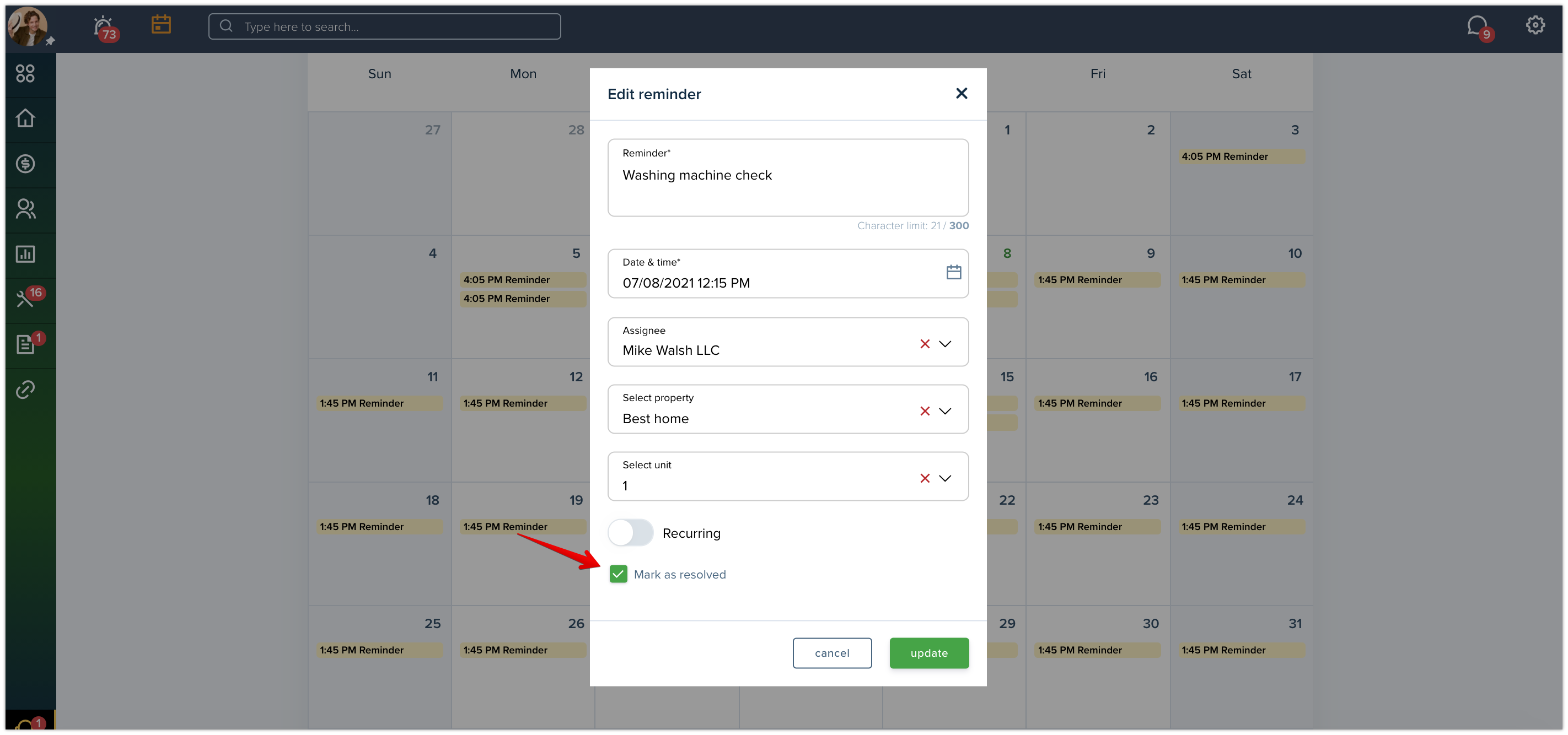Click the top search box
1568x735 pixels.
click(x=384, y=26)
